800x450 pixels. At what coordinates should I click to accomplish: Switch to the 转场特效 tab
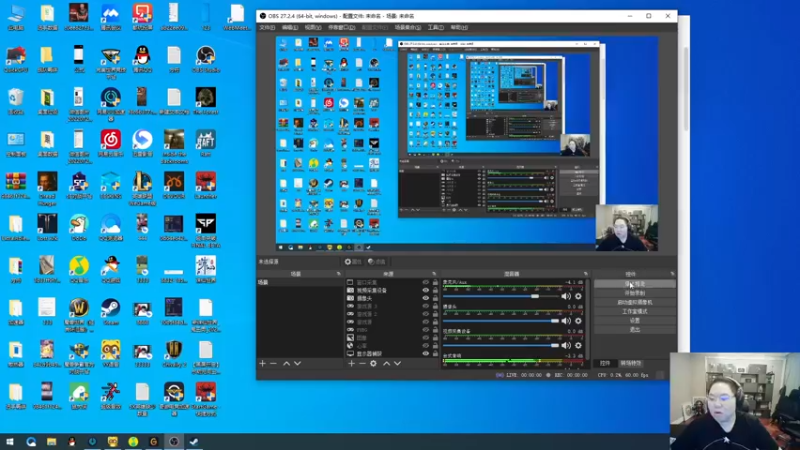[631, 363]
